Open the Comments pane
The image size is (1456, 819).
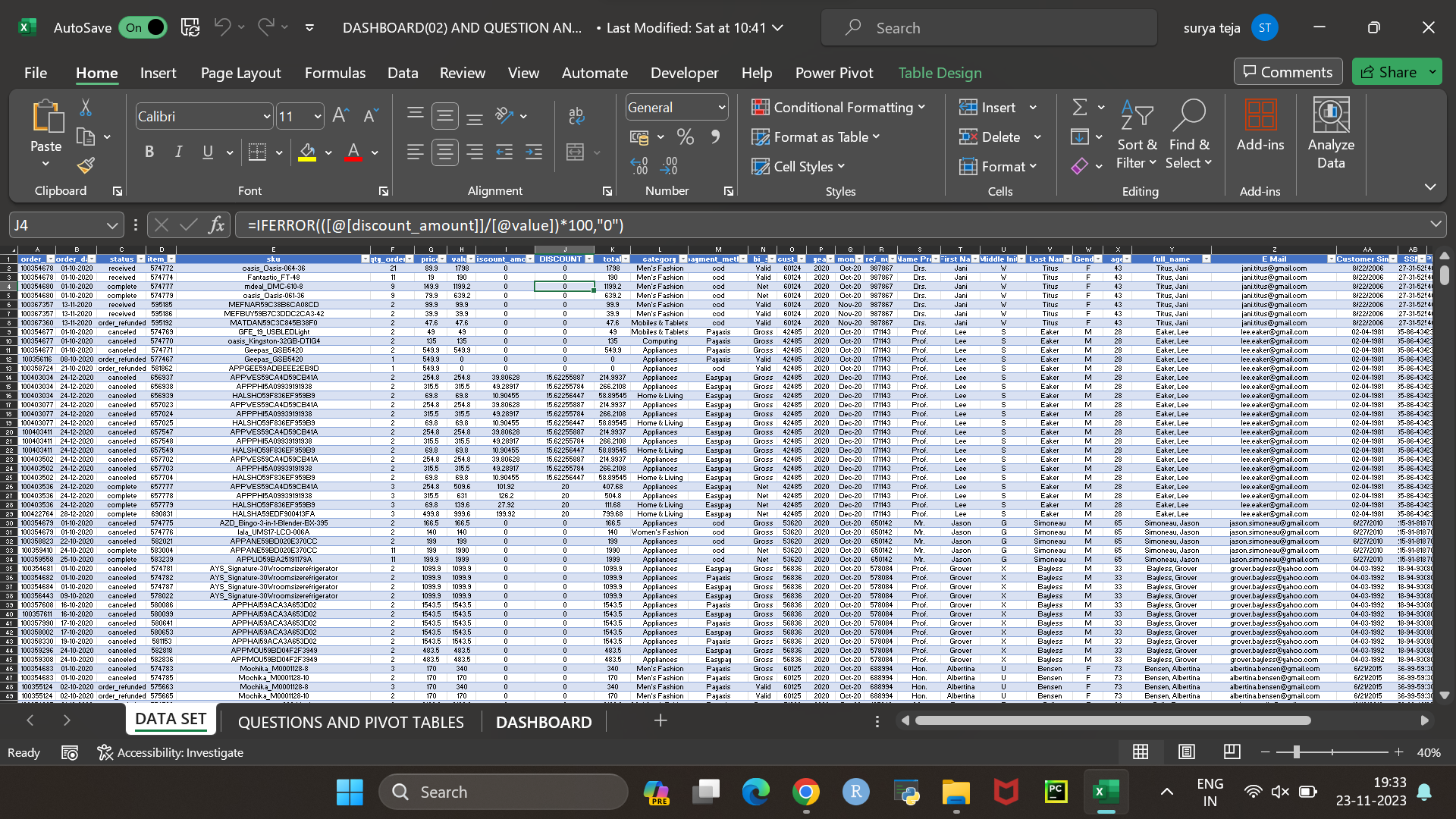(x=1288, y=72)
